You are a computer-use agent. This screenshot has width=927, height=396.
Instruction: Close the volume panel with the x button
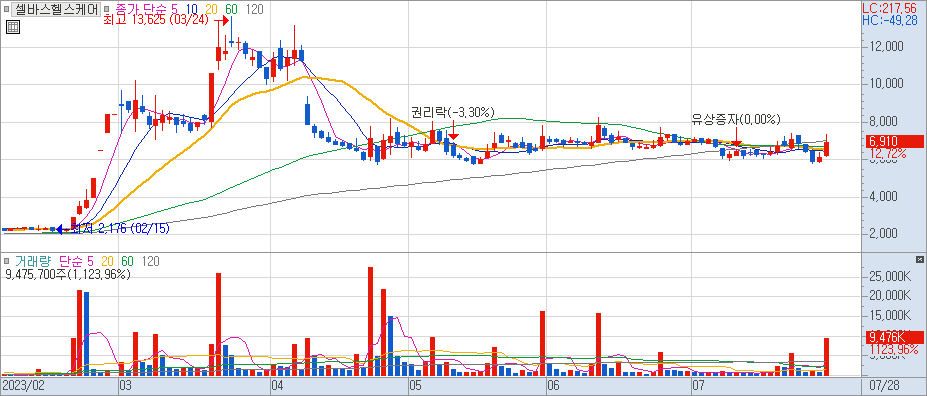click(919, 259)
